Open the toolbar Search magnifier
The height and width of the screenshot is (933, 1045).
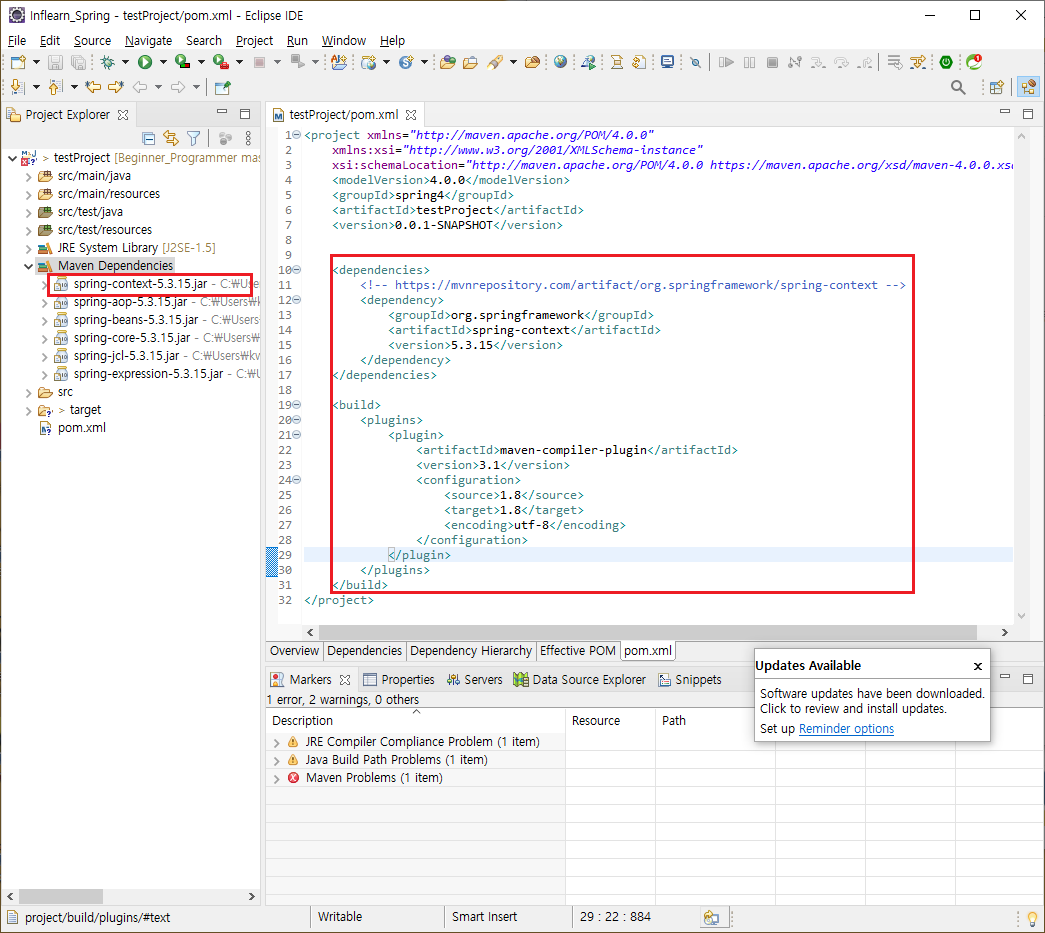point(958,87)
